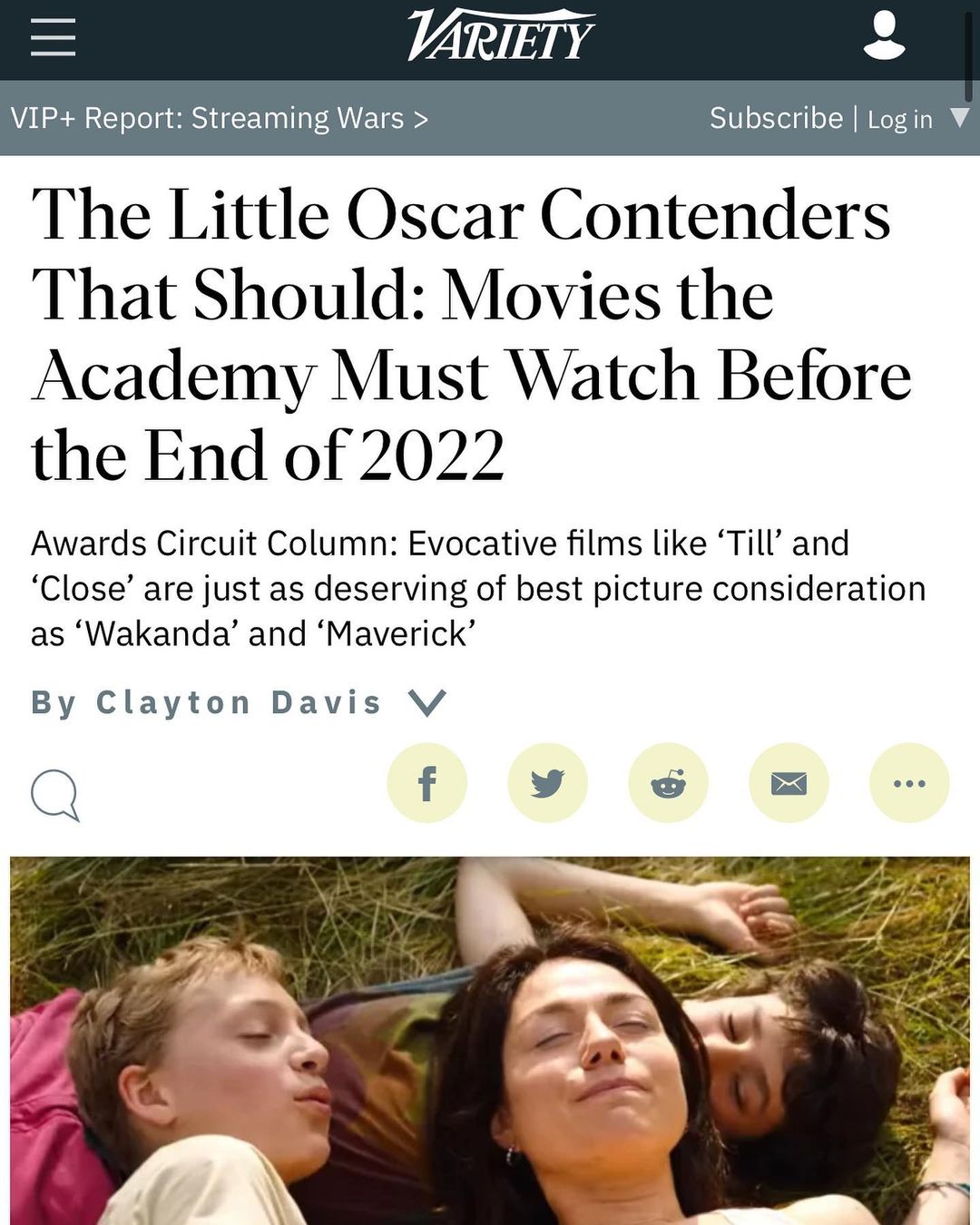980x1225 pixels.
Task: Open VIP+ Report: Streaming Wars link
Action: [x=219, y=118]
